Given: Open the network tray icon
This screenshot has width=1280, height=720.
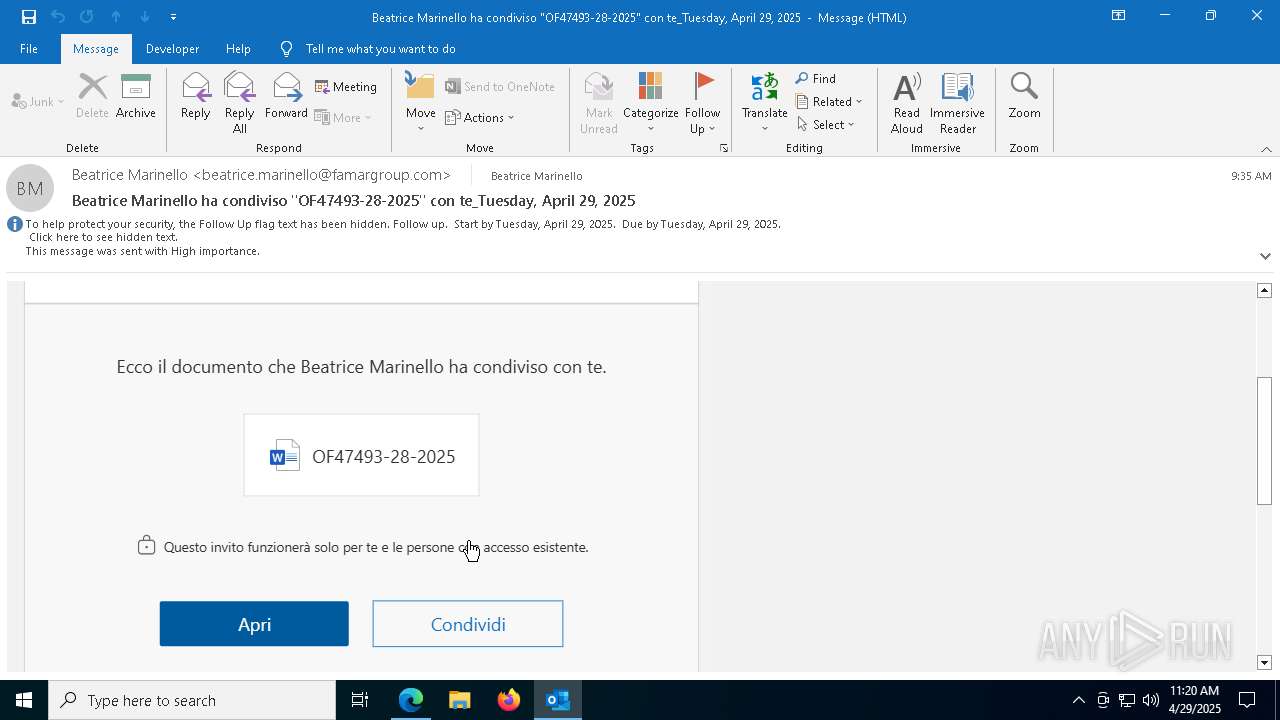Looking at the screenshot, I should click(1127, 700).
